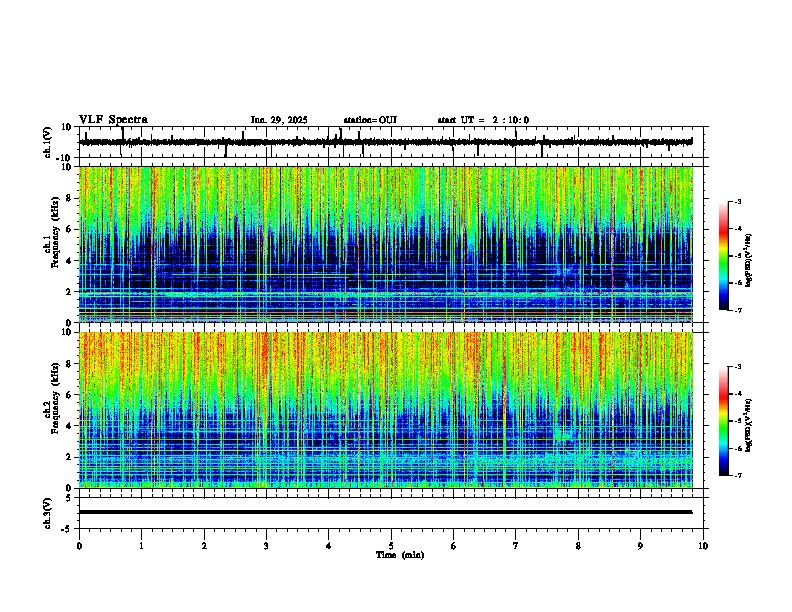
Task: Click the 10 minute tick label
Action: point(703,546)
